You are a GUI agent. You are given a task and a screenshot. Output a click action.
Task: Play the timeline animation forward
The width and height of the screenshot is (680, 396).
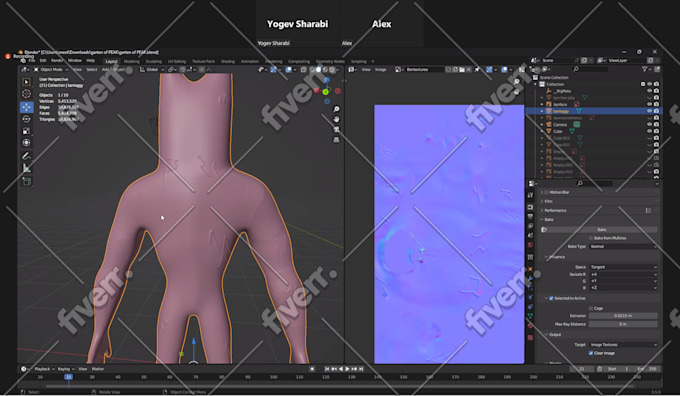[347, 369]
